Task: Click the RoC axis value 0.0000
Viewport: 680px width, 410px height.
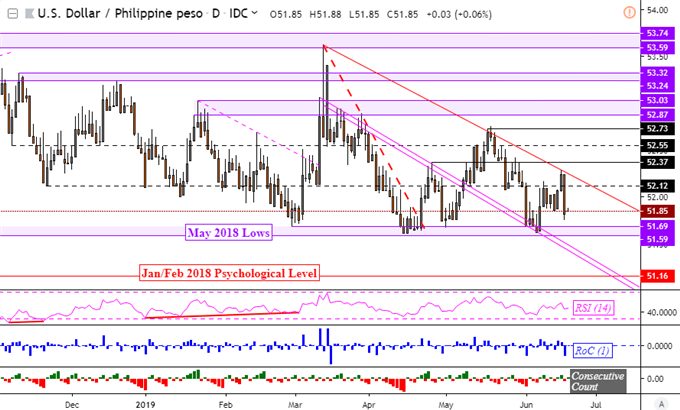Action: [660, 346]
